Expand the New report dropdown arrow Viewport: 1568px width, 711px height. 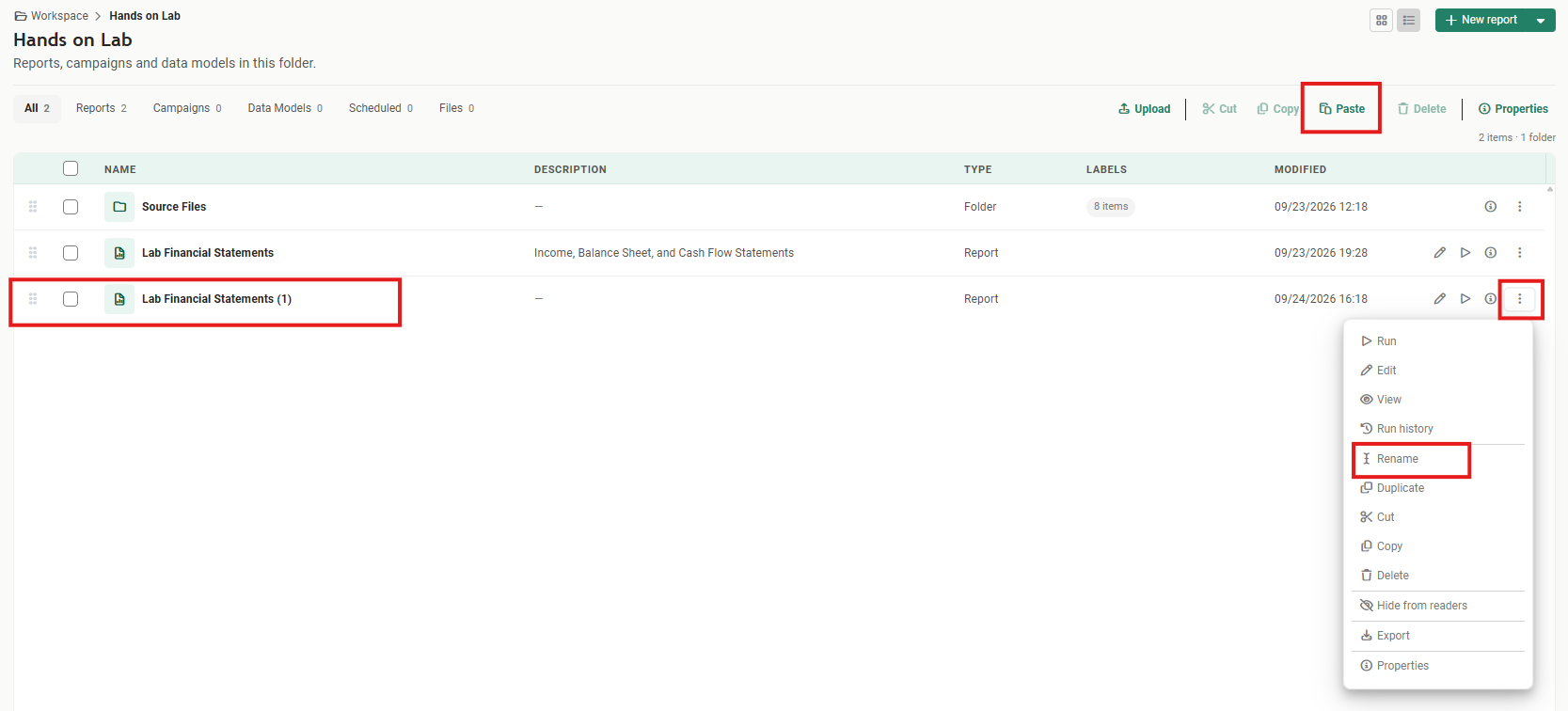(x=1541, y=20)
